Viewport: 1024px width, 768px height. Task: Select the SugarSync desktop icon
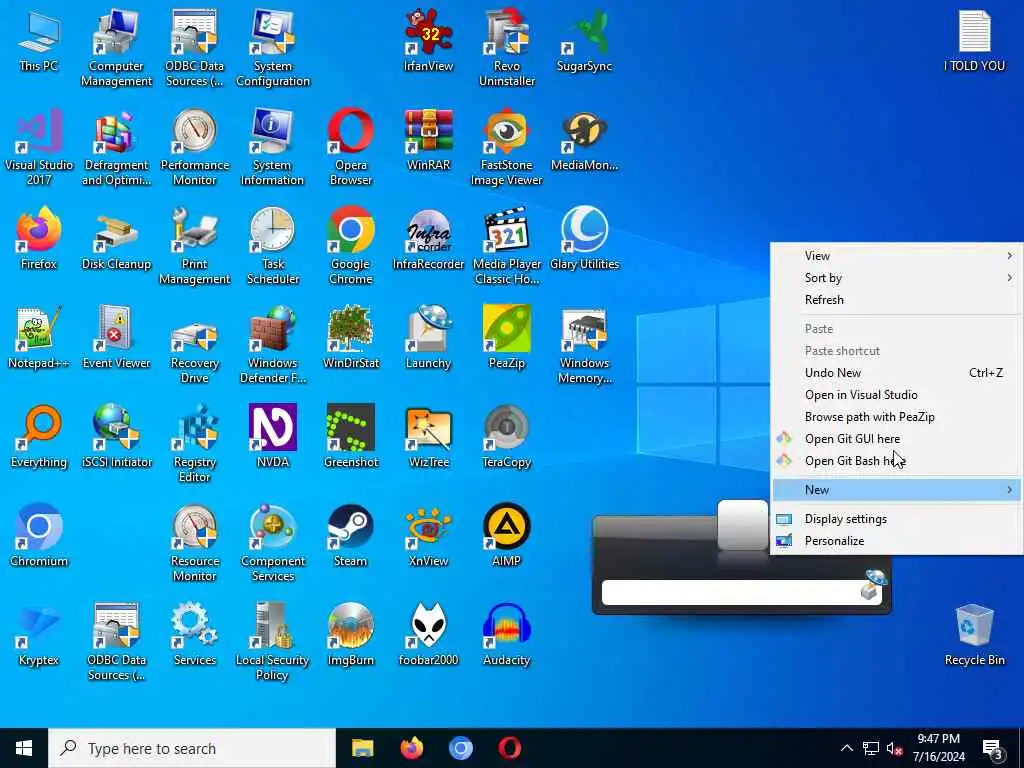584,39
